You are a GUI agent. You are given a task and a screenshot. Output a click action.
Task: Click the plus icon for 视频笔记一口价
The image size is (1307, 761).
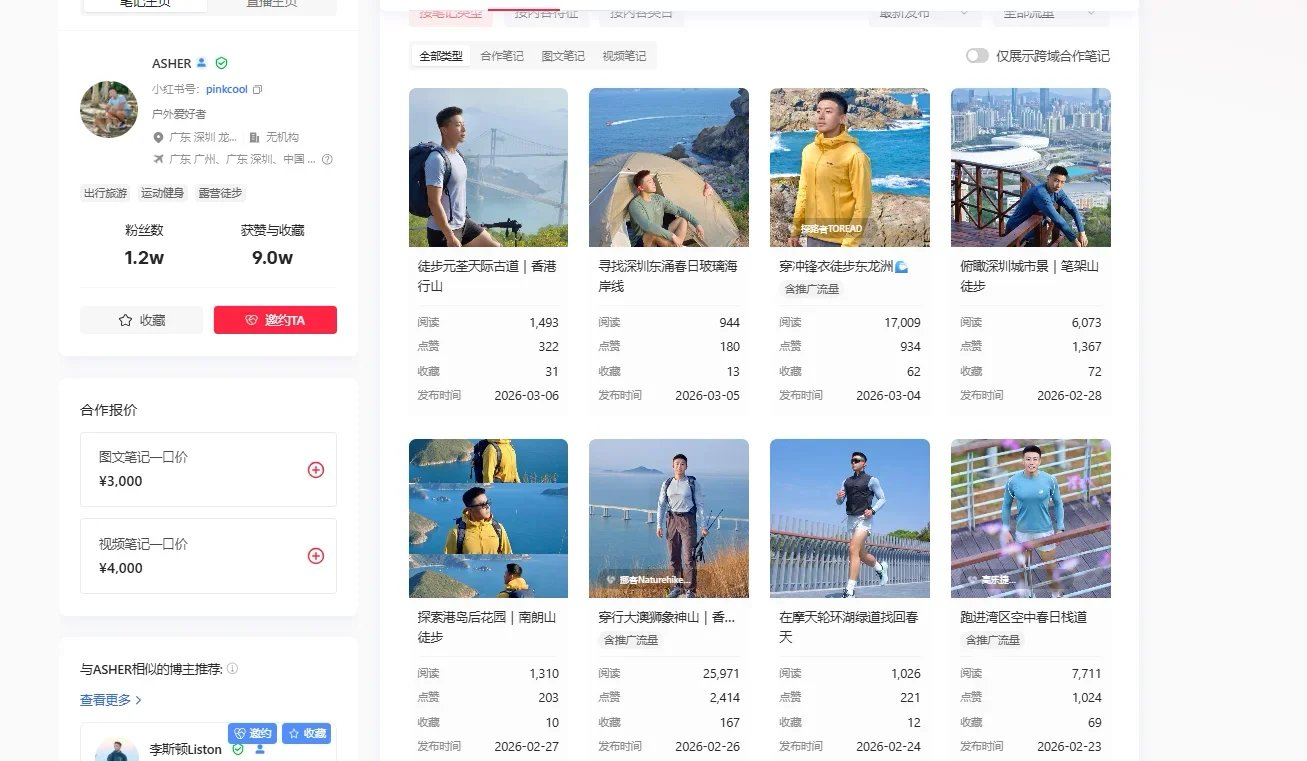tap(316, 556)
